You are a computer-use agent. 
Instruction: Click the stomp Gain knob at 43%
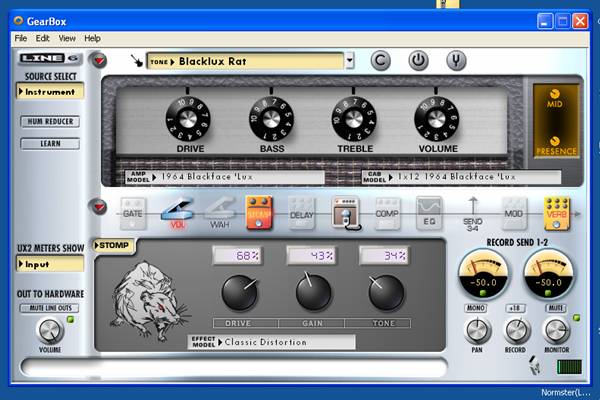313,293
